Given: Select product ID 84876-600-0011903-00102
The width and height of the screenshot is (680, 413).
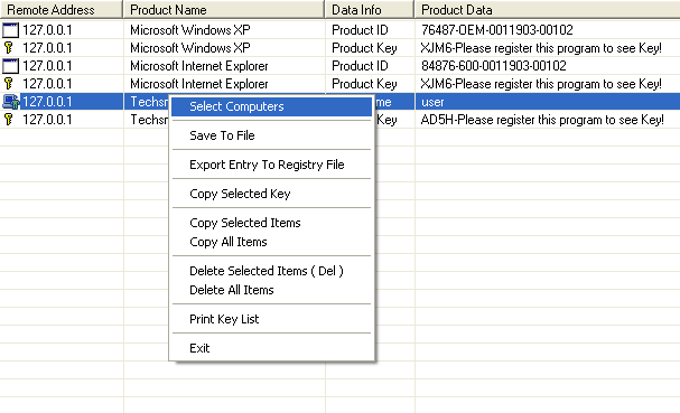Looking at the screenshot, I should 494,66.
